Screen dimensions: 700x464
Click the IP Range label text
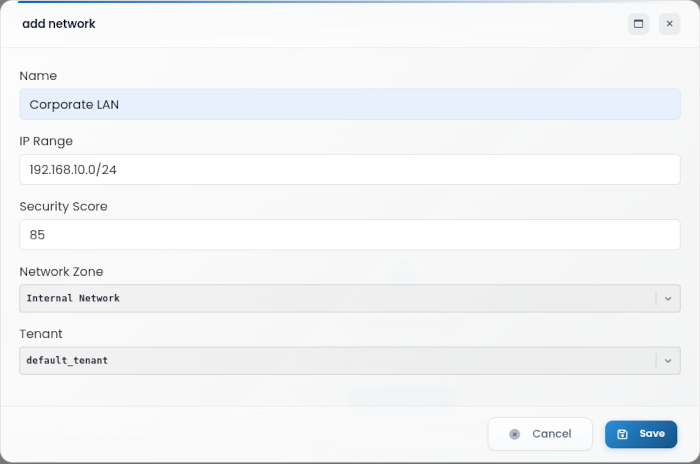(46, 141)
